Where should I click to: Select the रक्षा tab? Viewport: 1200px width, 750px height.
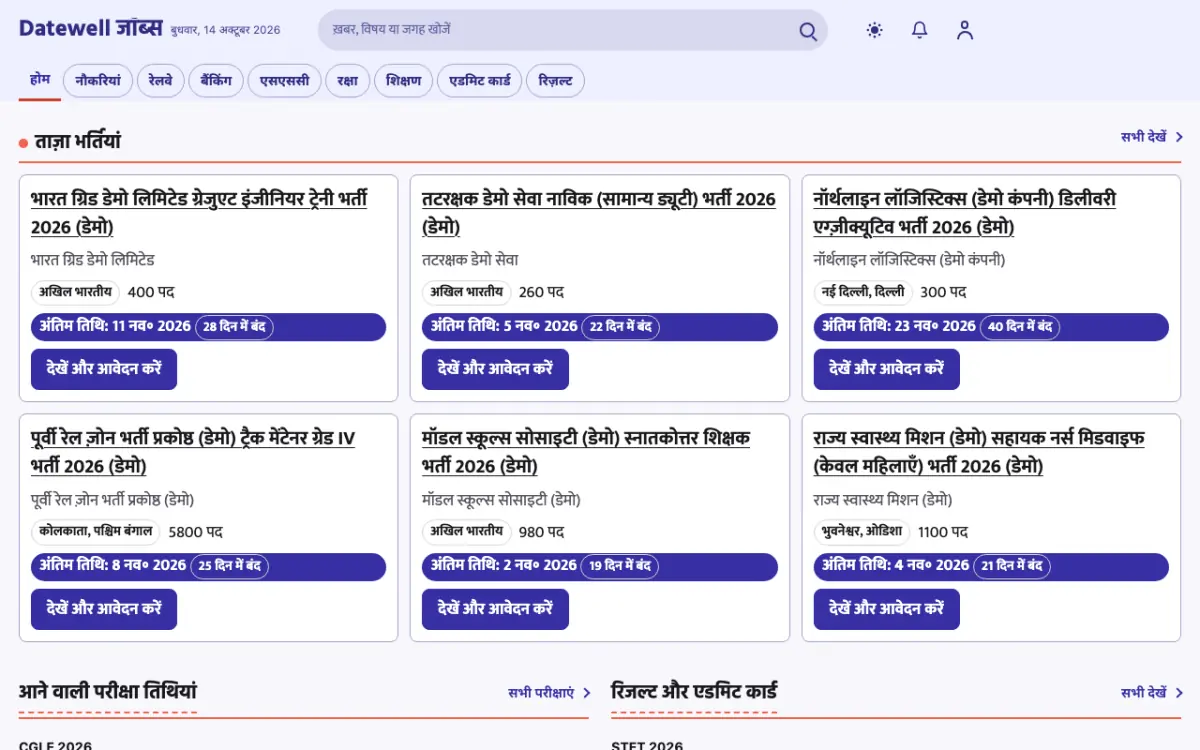pyautogui.click(x=348, y=81)
